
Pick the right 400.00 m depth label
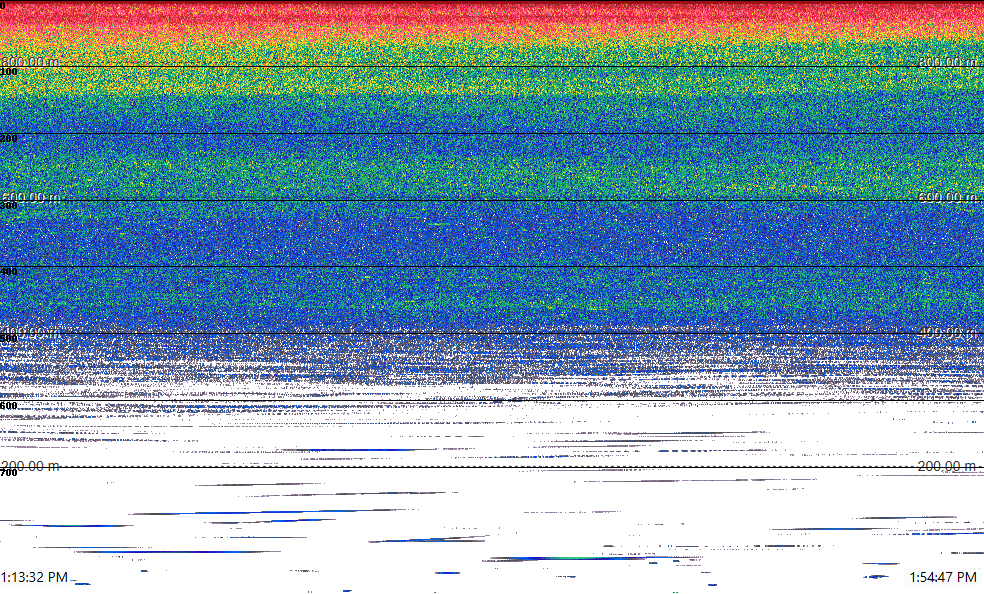[x=948, y=331]
